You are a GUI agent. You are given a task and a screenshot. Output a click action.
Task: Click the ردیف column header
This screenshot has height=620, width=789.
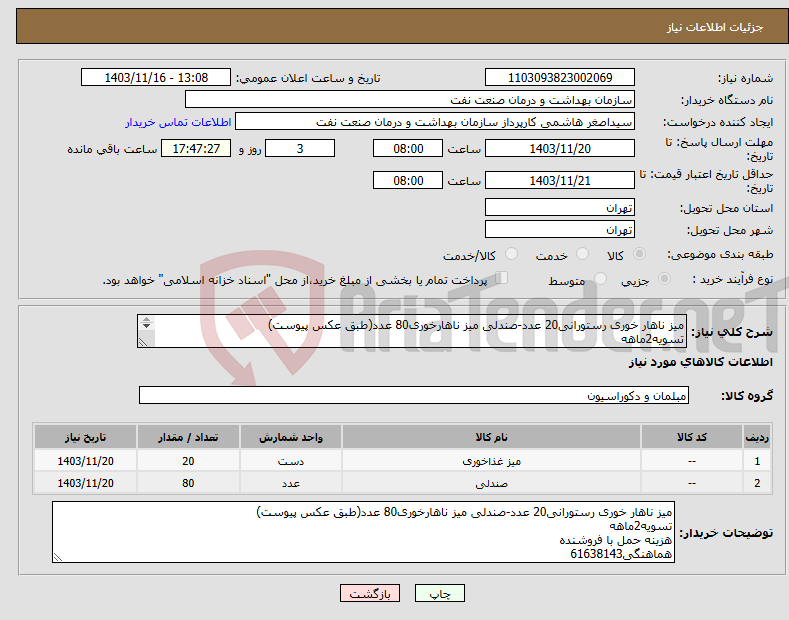pos(757,437)
